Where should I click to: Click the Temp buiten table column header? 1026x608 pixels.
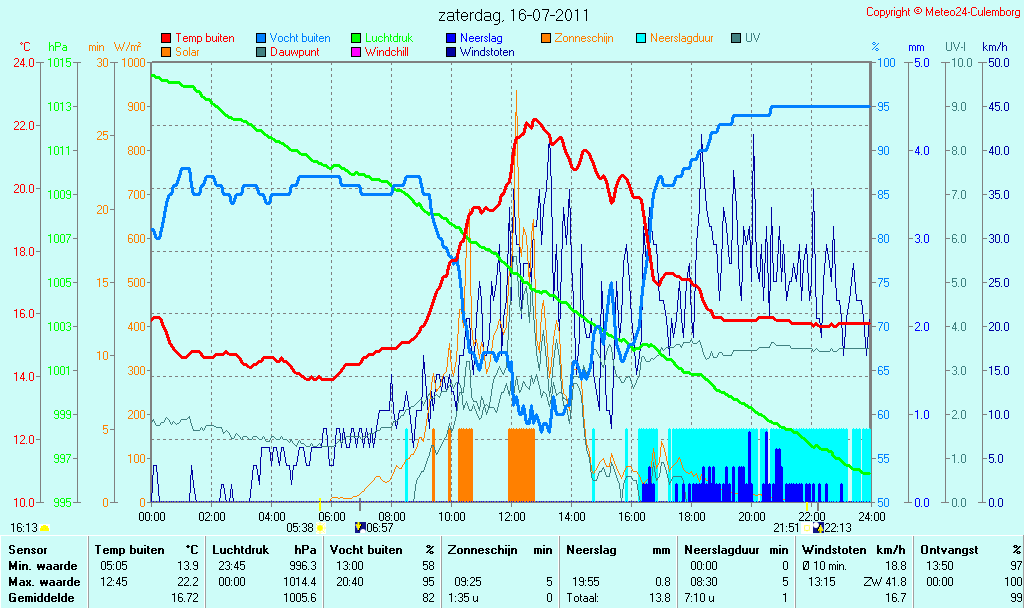[x=130, y=550]
